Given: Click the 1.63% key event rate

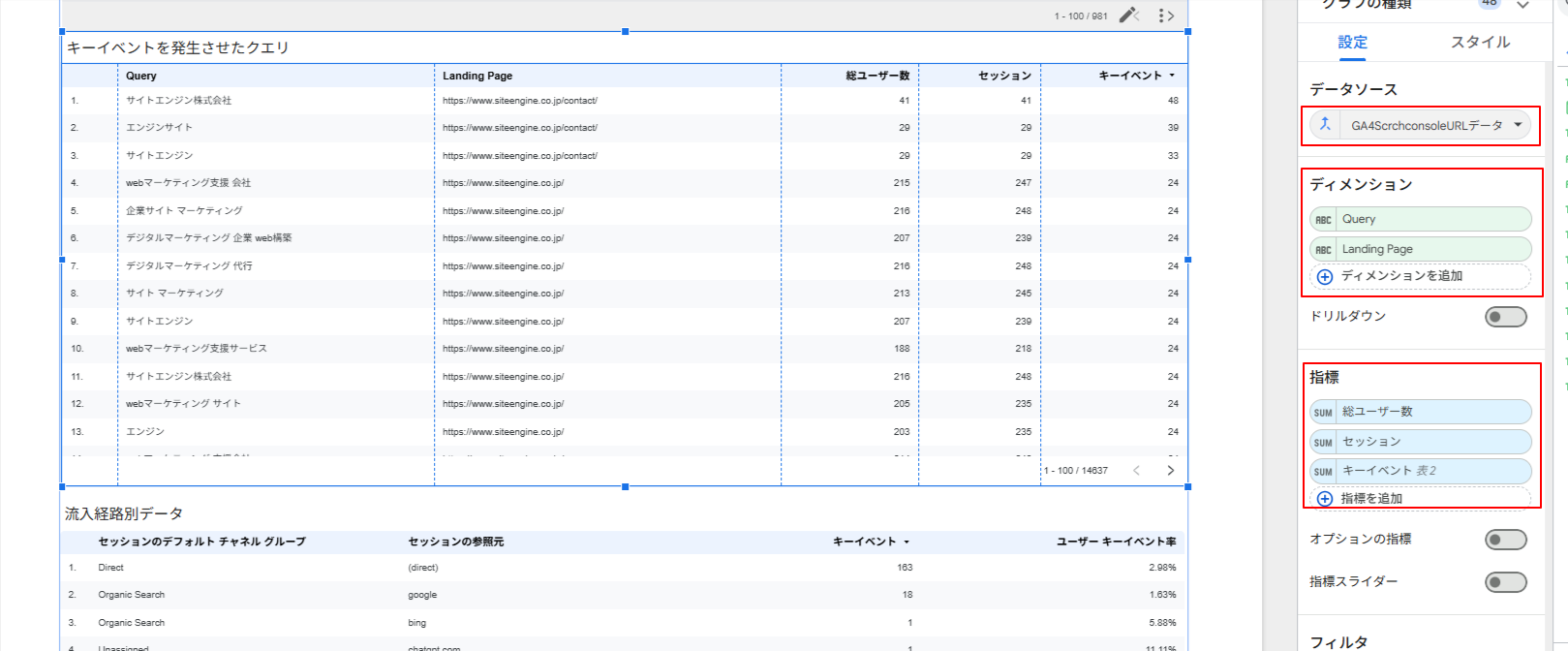Looking at the screenshot, I should (1162, 595).
